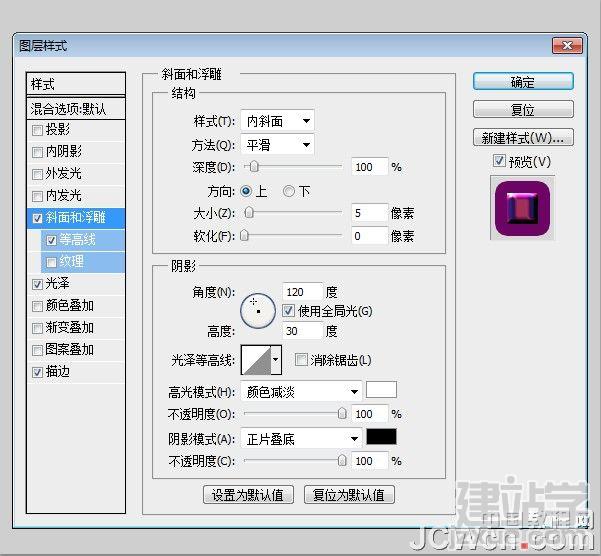601x556 pixels.
Task: Select the 纹理 sub-item label
Action: (71, 262)
